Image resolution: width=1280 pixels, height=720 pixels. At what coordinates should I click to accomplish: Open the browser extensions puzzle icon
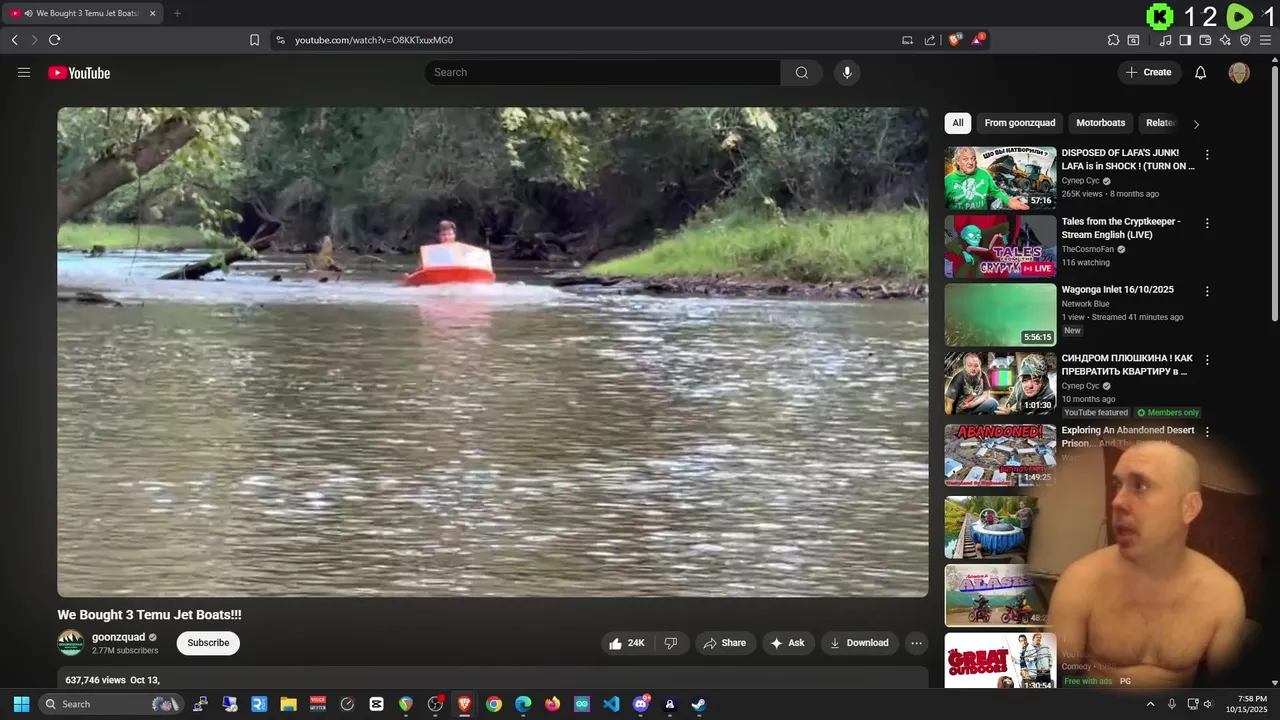tap(1113, 40)
